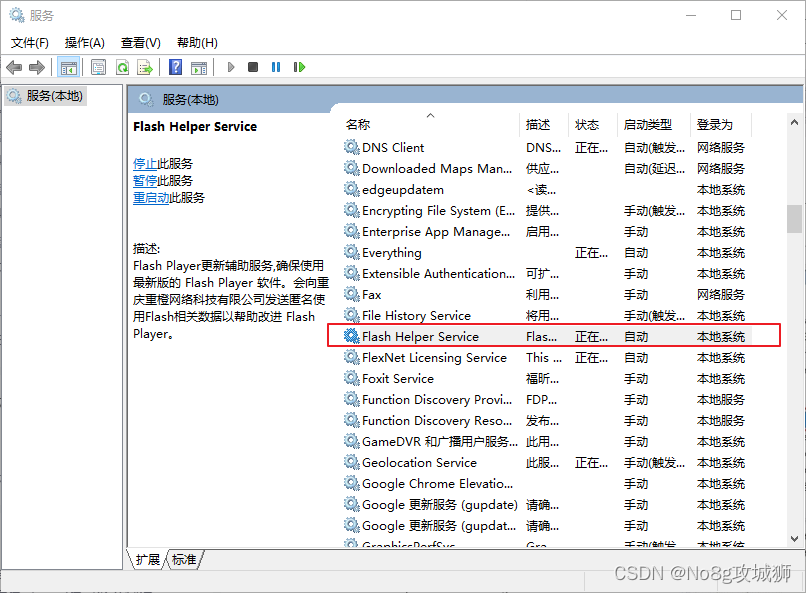Sort by the 描述 column header
The image size is (806, 593).
click(x=544, y=124)
